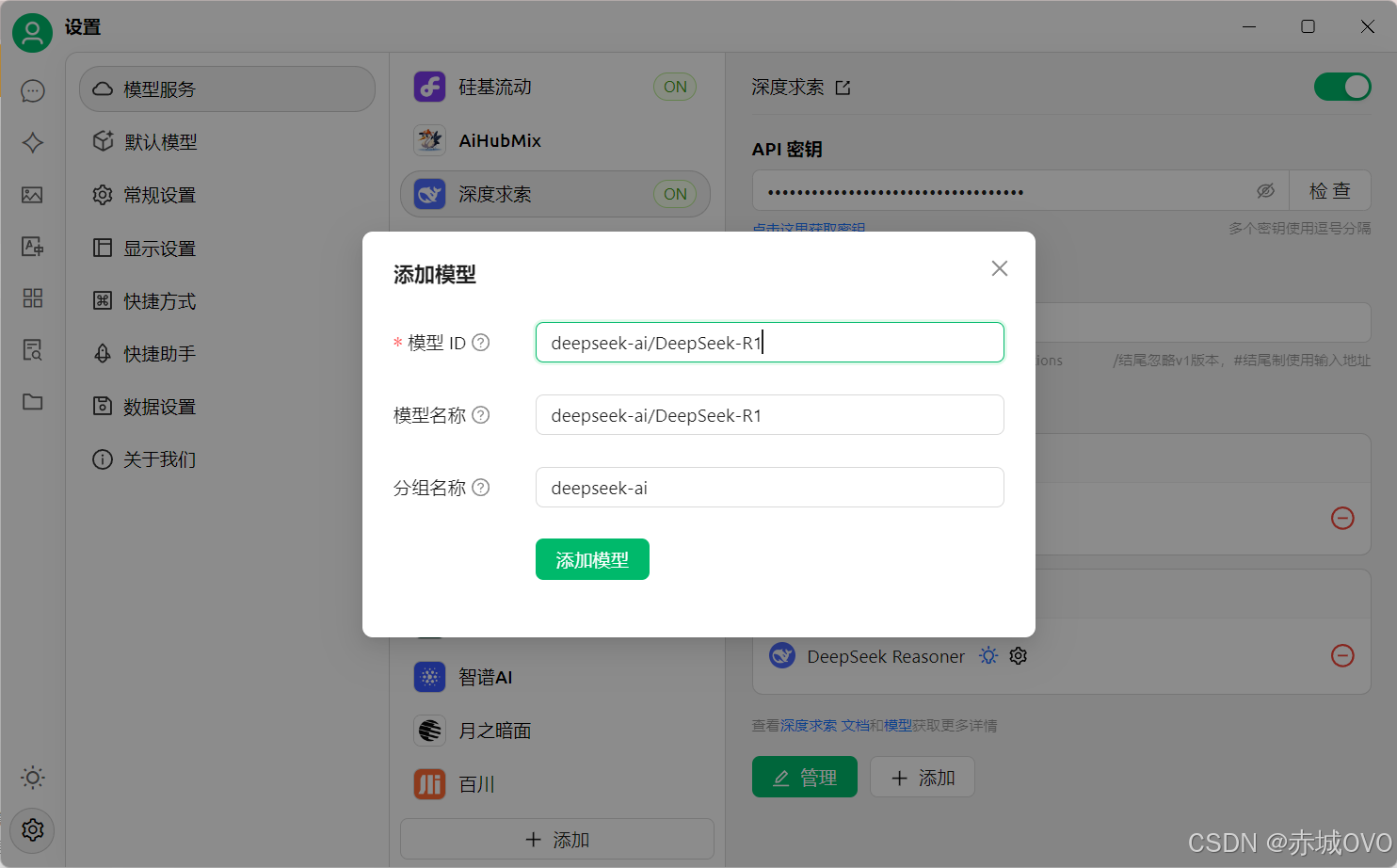
Task: Select 常规设置 settings menu
Action: (227, 195)
